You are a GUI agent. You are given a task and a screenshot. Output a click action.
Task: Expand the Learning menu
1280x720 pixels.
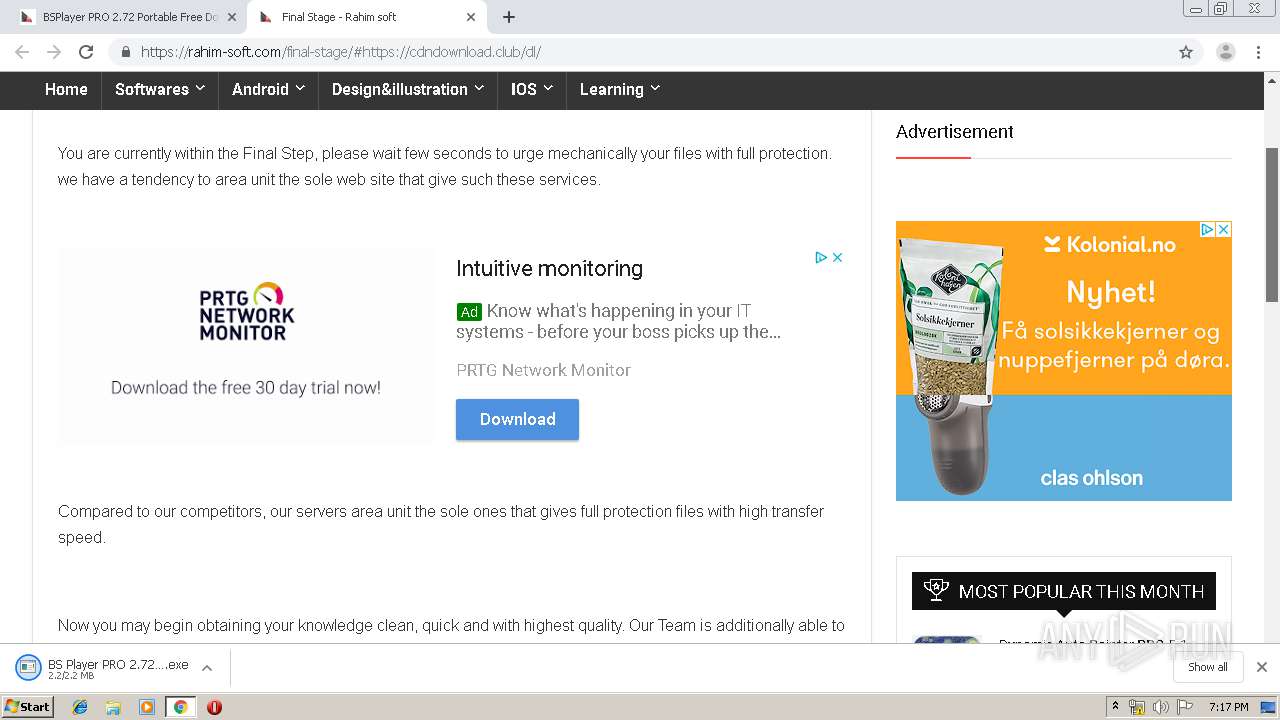[620, 89]
